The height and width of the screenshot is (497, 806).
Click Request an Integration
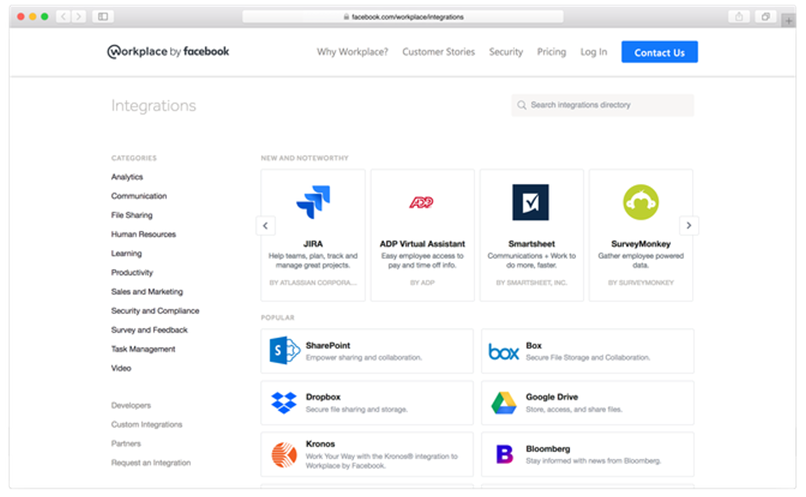151,463
